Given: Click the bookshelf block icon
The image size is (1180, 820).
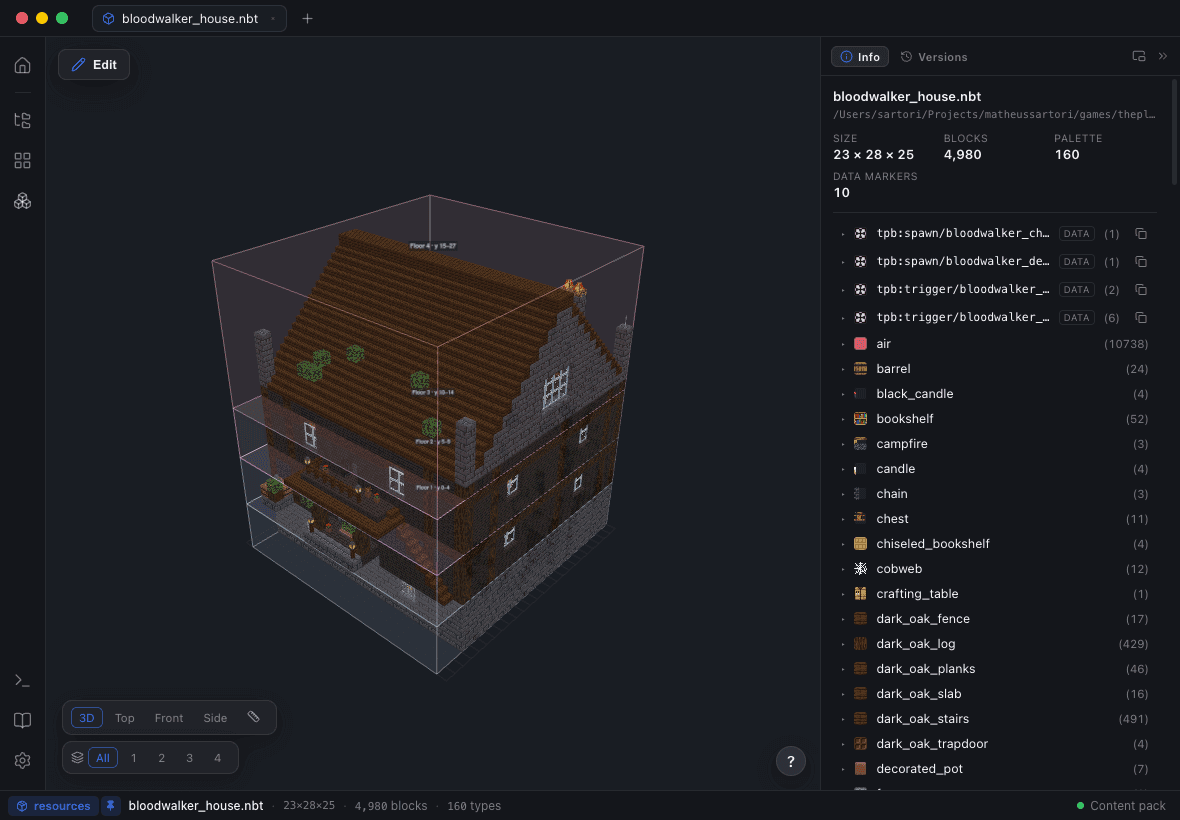Looking at the screenshot, I should (860, 418).
